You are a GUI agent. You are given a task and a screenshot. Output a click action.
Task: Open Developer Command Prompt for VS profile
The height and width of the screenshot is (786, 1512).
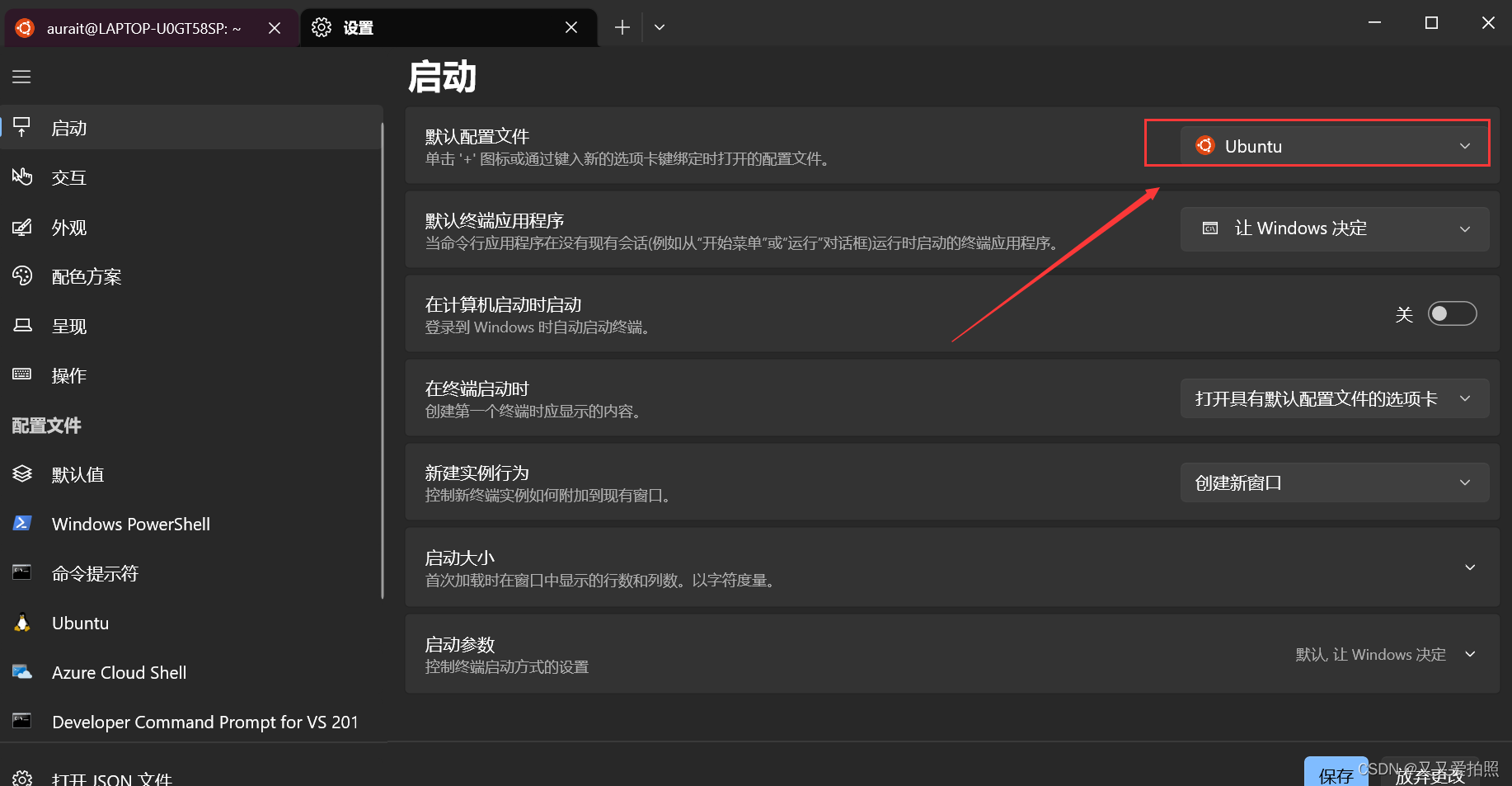191,722
